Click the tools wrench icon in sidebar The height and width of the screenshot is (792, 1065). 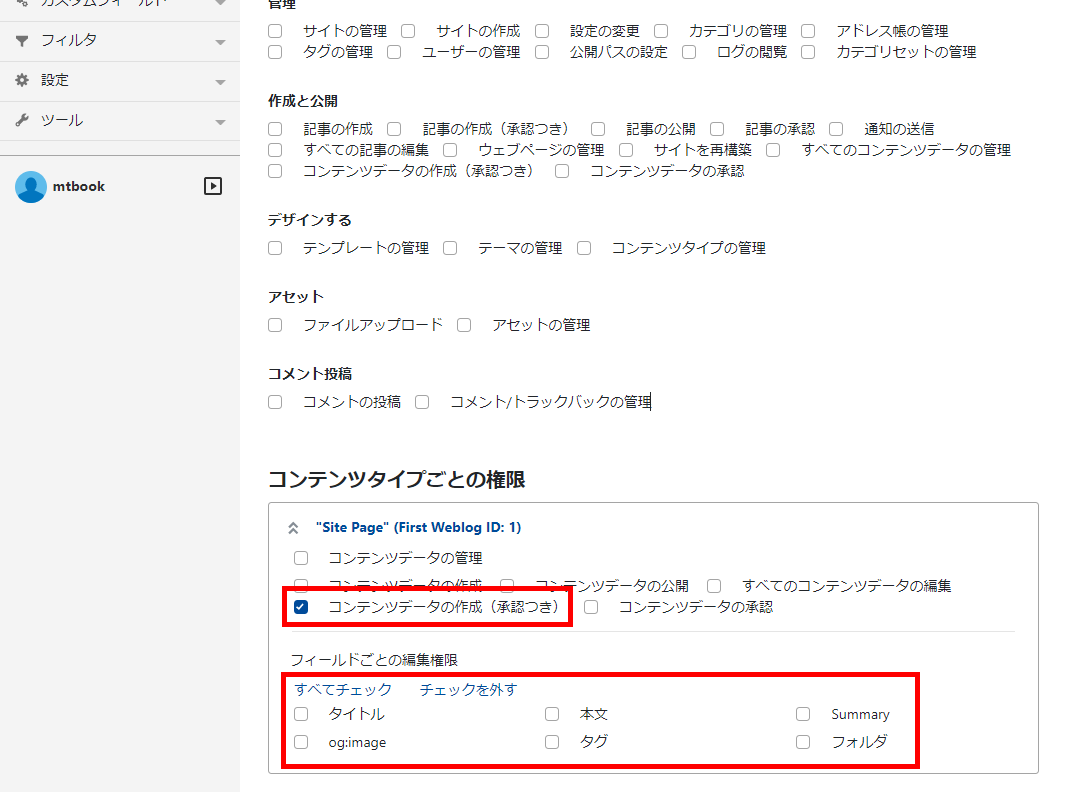(22, 120)
